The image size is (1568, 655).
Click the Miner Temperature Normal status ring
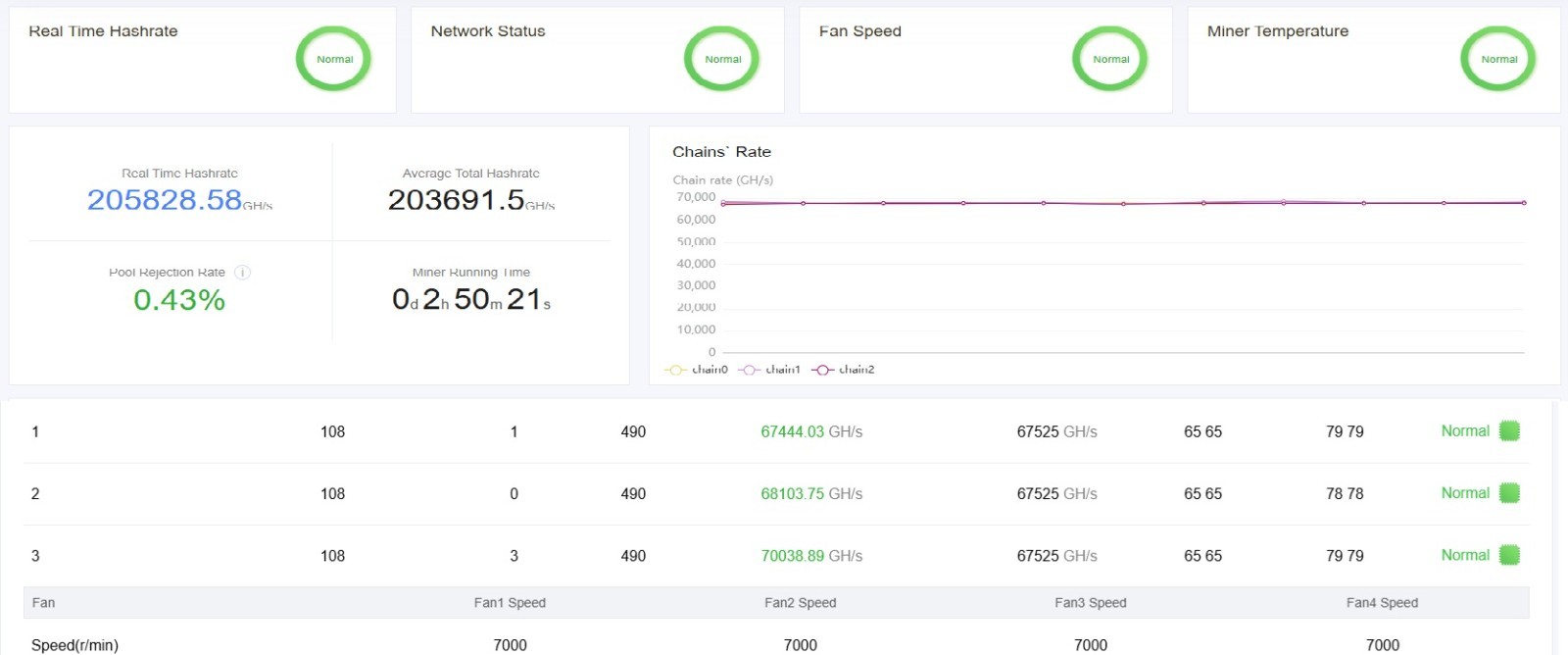[x=1498, y=59]
